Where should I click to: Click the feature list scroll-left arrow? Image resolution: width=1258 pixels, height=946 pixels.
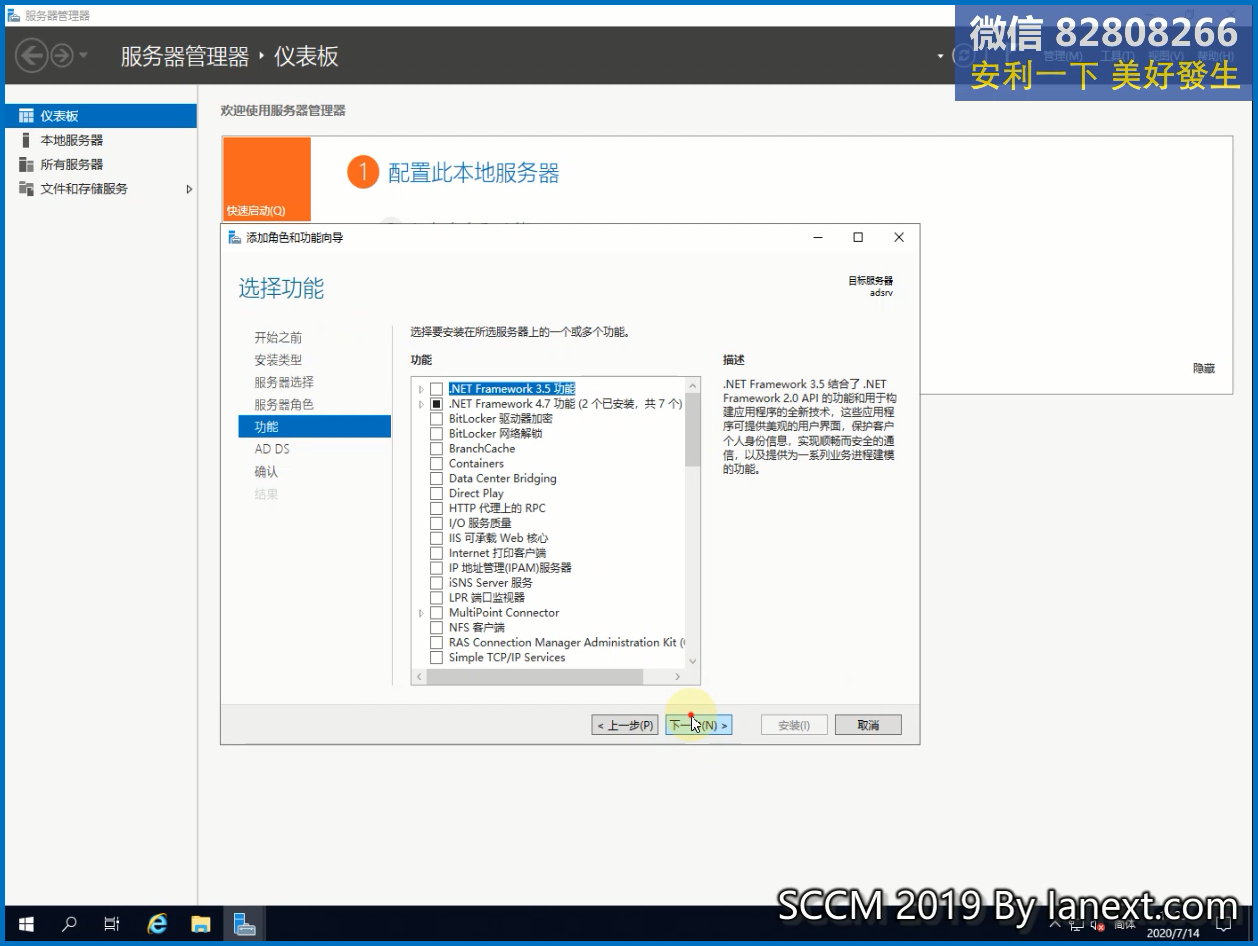pyautogui.click(x=419, y=677)
